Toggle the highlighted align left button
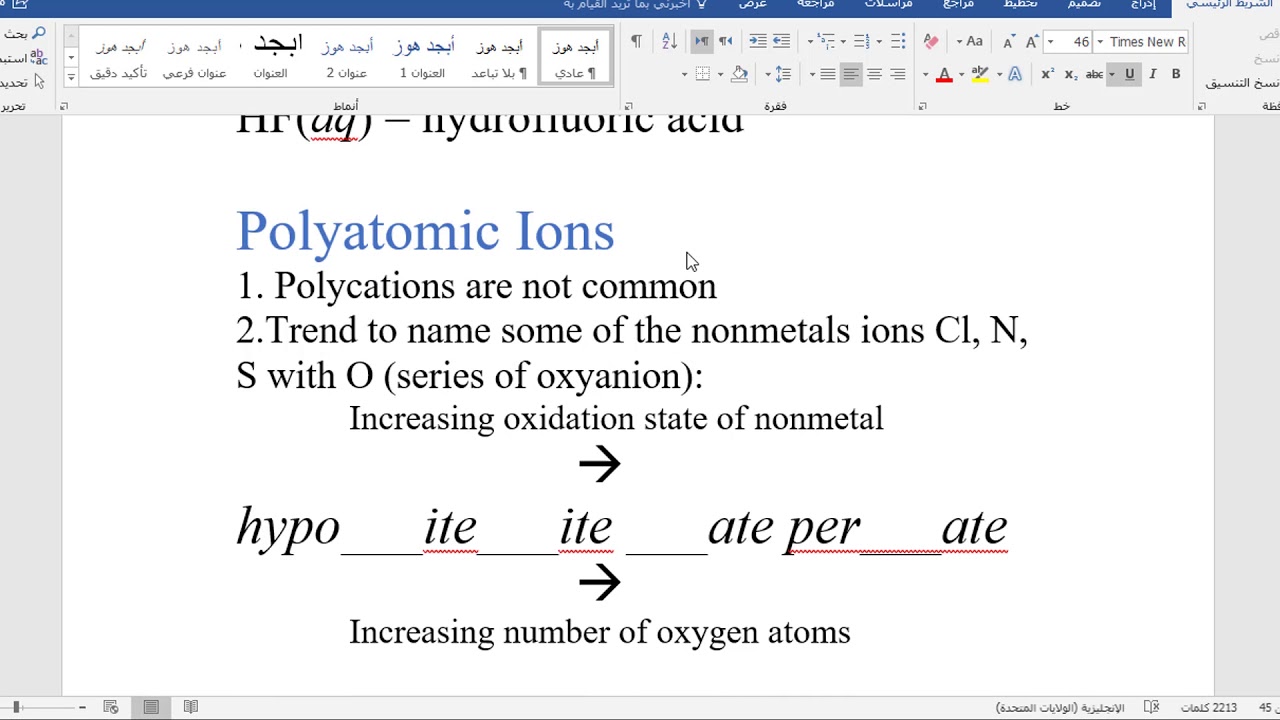 851,74
